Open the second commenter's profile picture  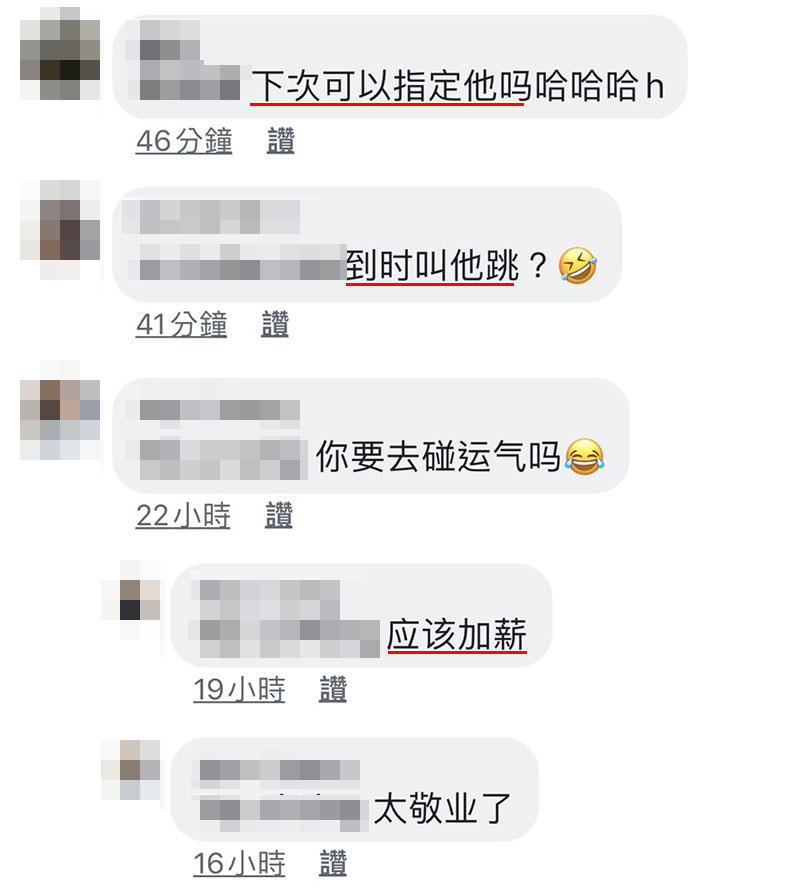pos(60,230)
